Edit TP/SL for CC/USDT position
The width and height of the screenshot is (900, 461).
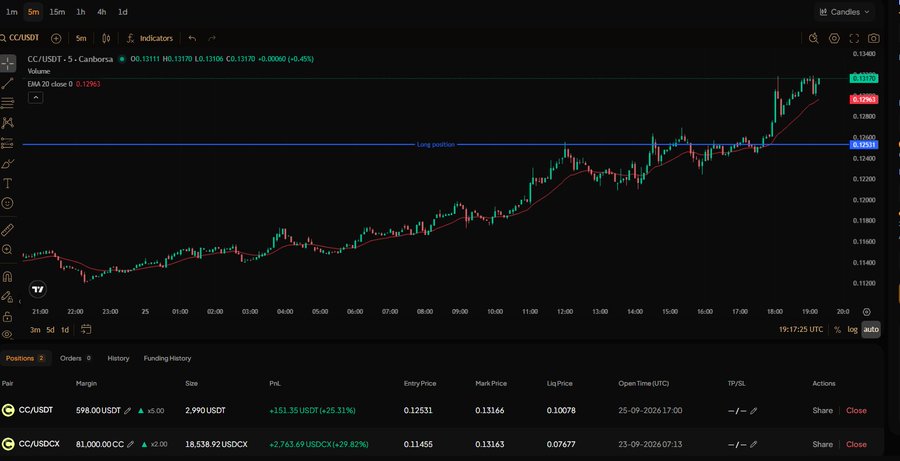tap(754, 410)
